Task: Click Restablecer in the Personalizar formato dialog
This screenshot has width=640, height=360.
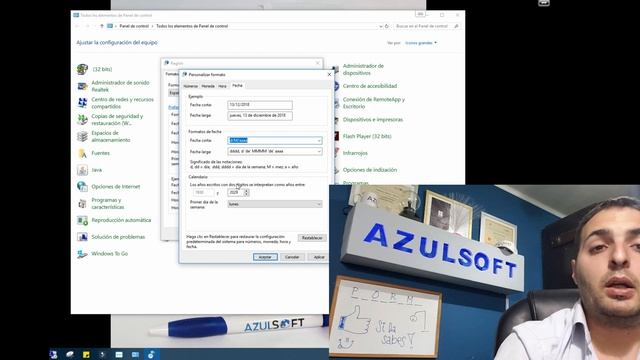Action: click(x=312, y=238)
